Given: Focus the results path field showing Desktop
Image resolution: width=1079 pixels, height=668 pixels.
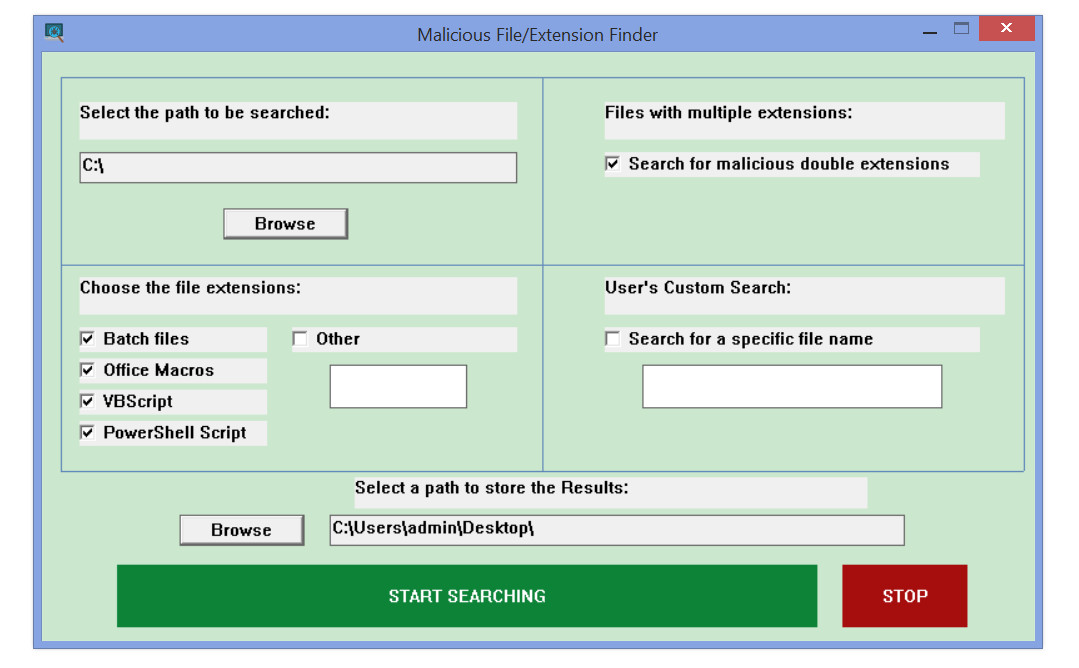Looking at the screenshot, I should pos(617,530).
